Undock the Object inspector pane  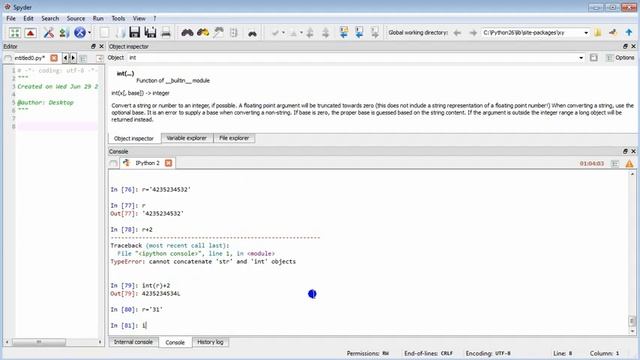pos(625,47)
